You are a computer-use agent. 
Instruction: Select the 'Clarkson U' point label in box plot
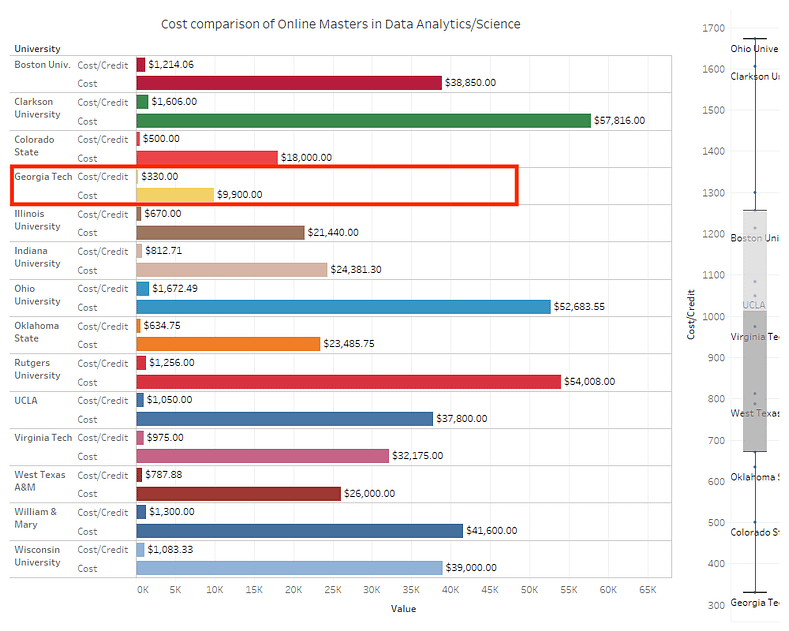click(755, 76)
